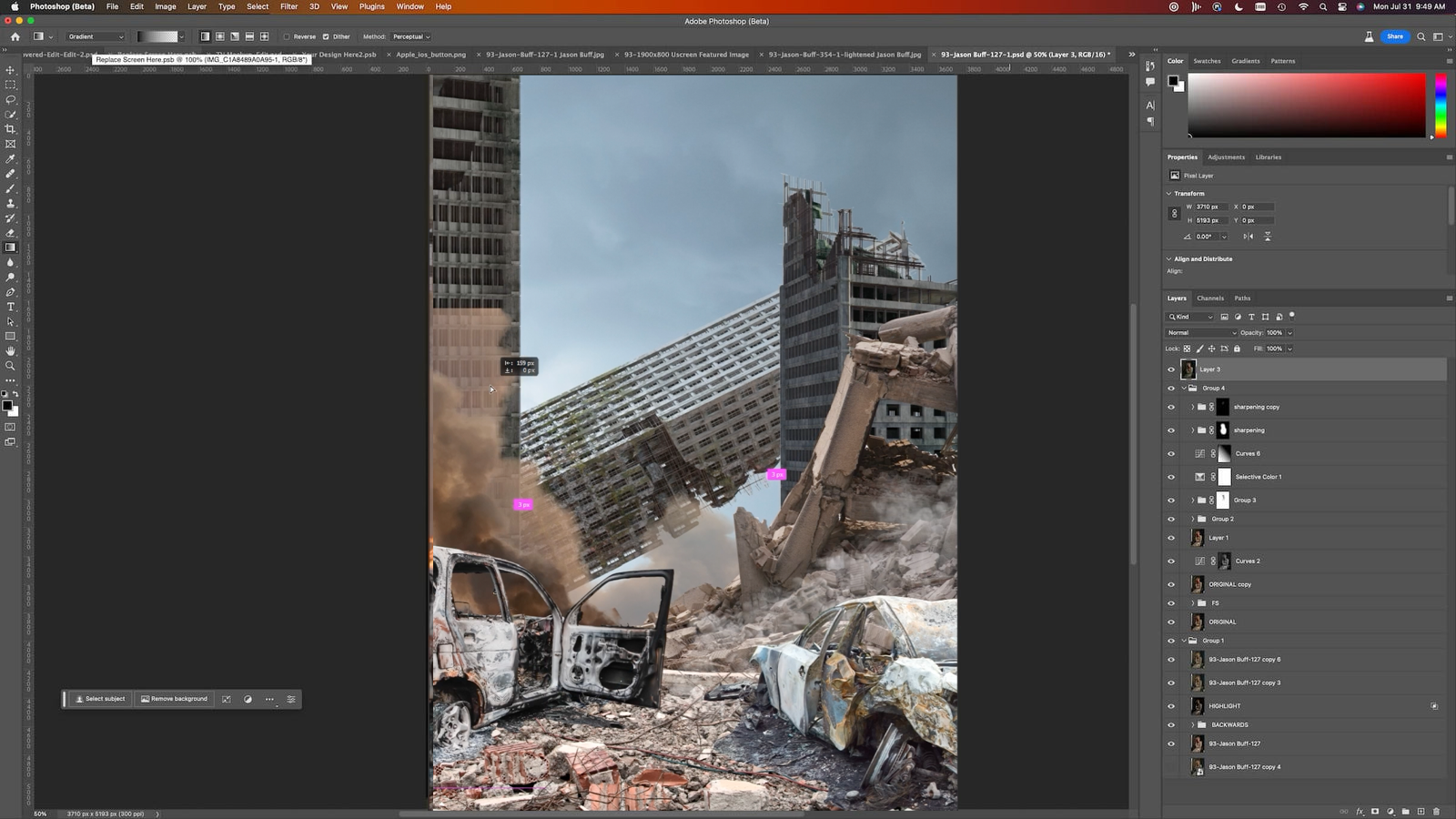This screenshot has height=819, width=1456.
Task: Select the Hand tool
Action: pyautogui.click(x=11, y=350)
